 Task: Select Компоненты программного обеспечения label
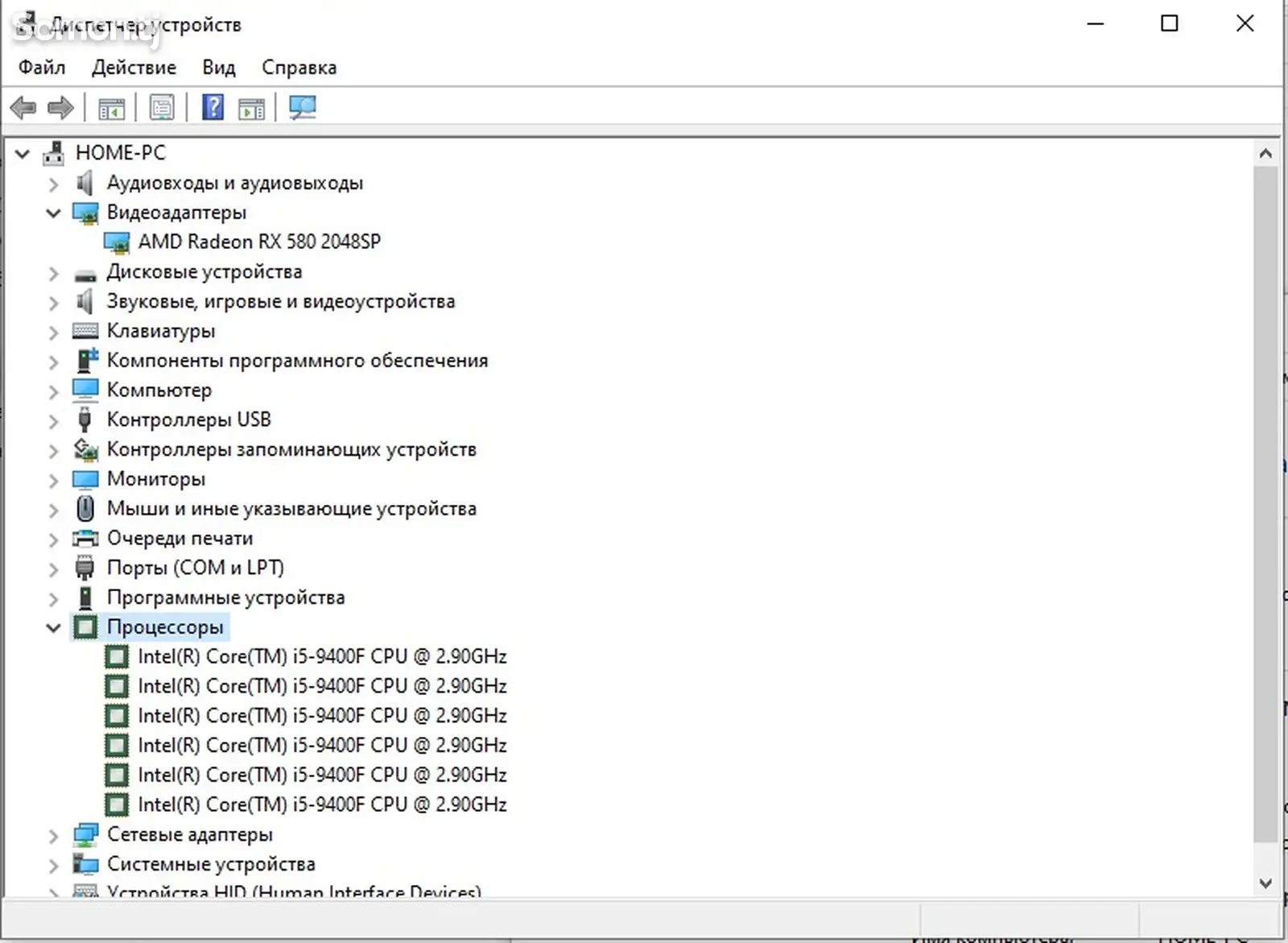(298, 360)
